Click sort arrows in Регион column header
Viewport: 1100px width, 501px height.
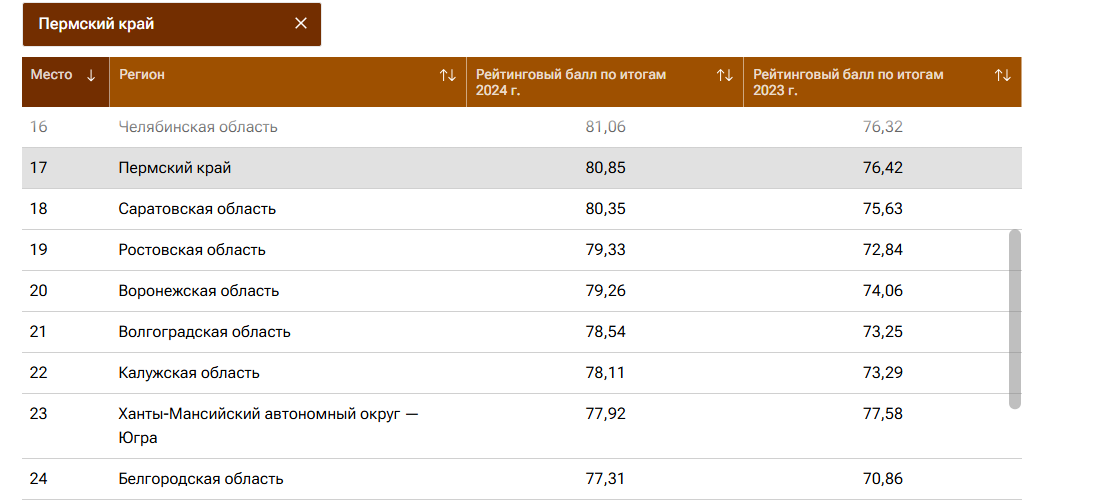coord(447,75)
